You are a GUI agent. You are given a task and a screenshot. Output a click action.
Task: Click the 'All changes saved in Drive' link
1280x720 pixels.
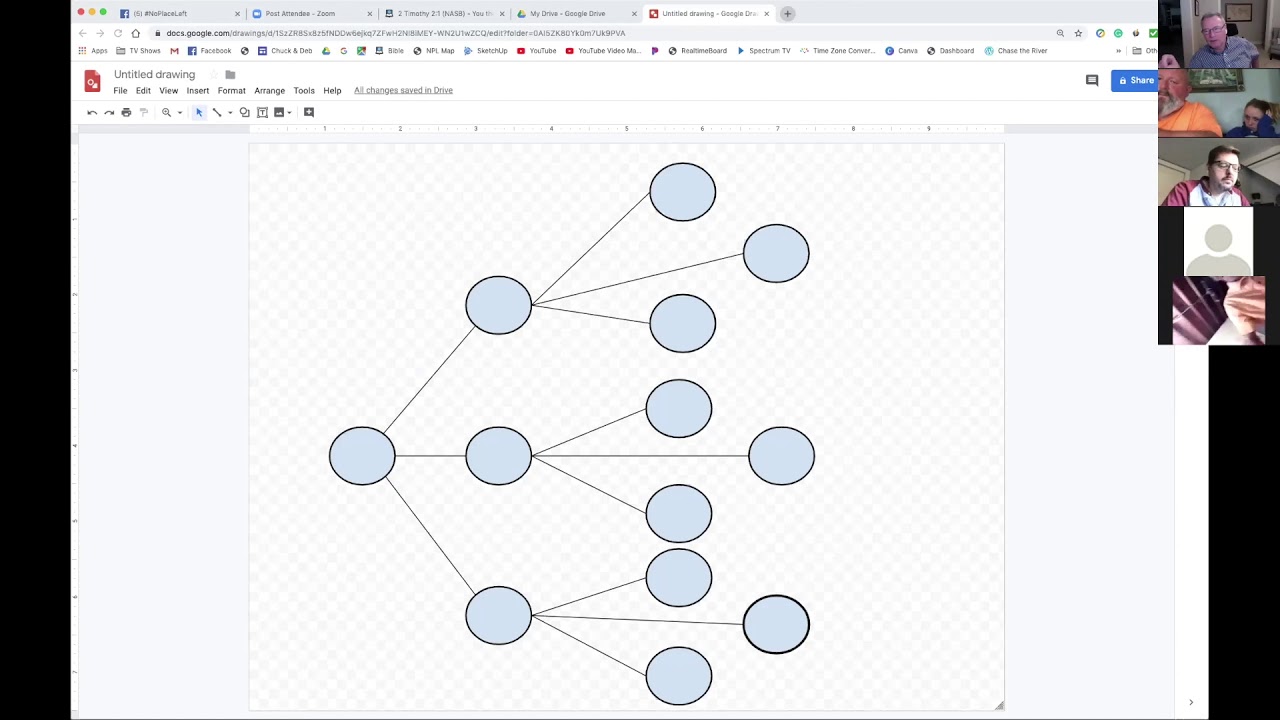403,90
